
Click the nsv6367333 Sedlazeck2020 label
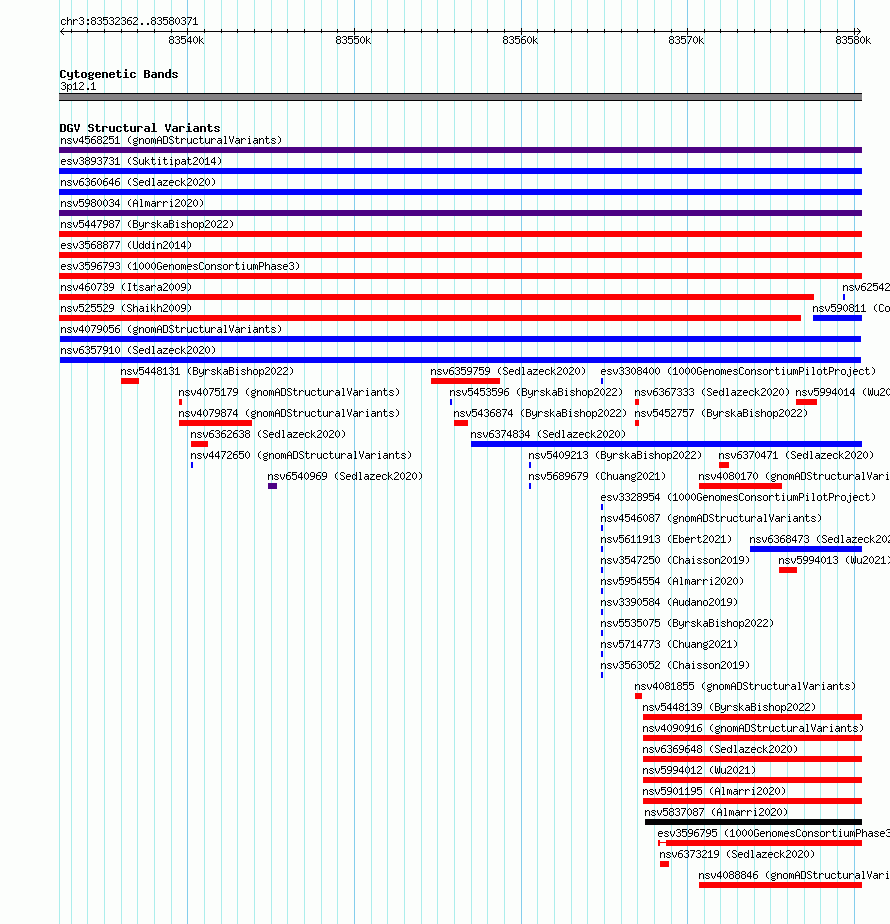(x=712, y=392)
